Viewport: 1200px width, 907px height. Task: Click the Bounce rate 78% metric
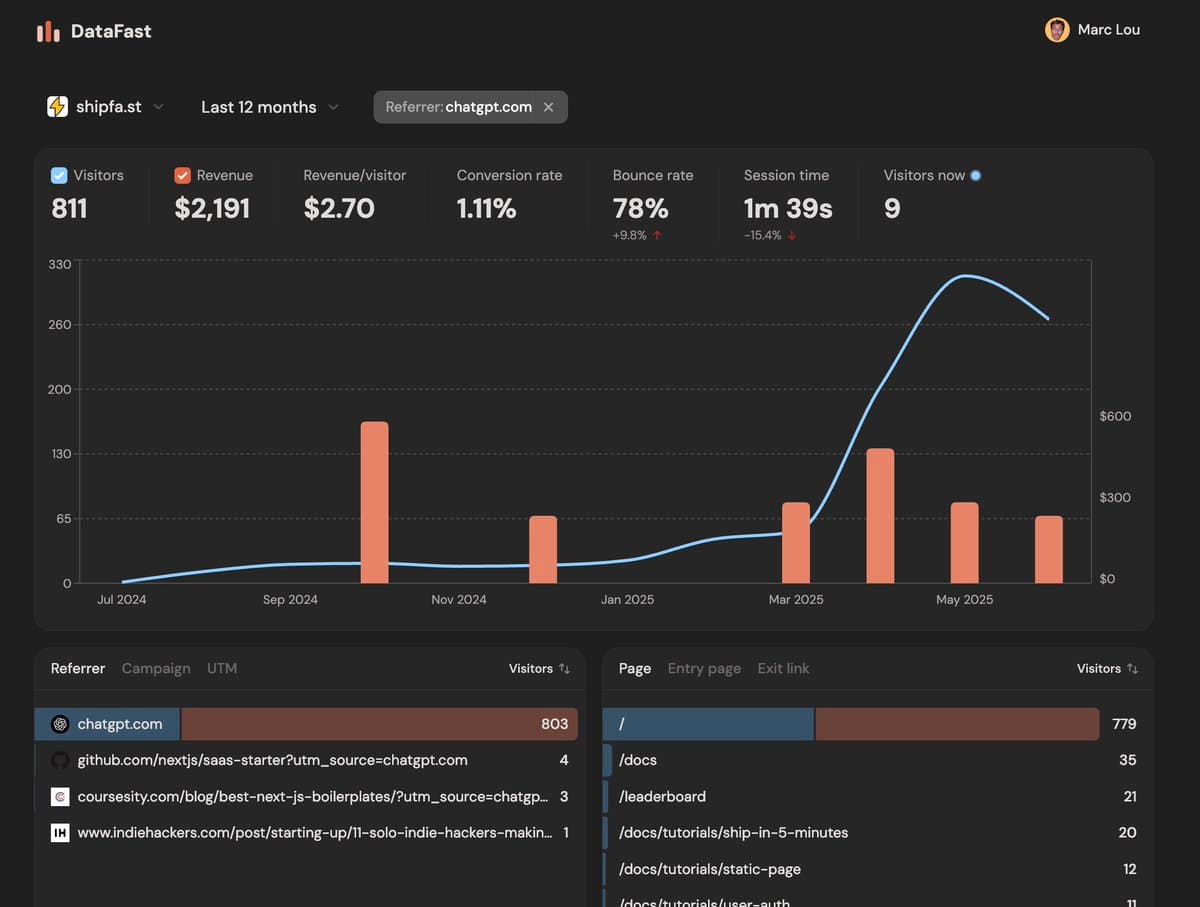[653, 204]
